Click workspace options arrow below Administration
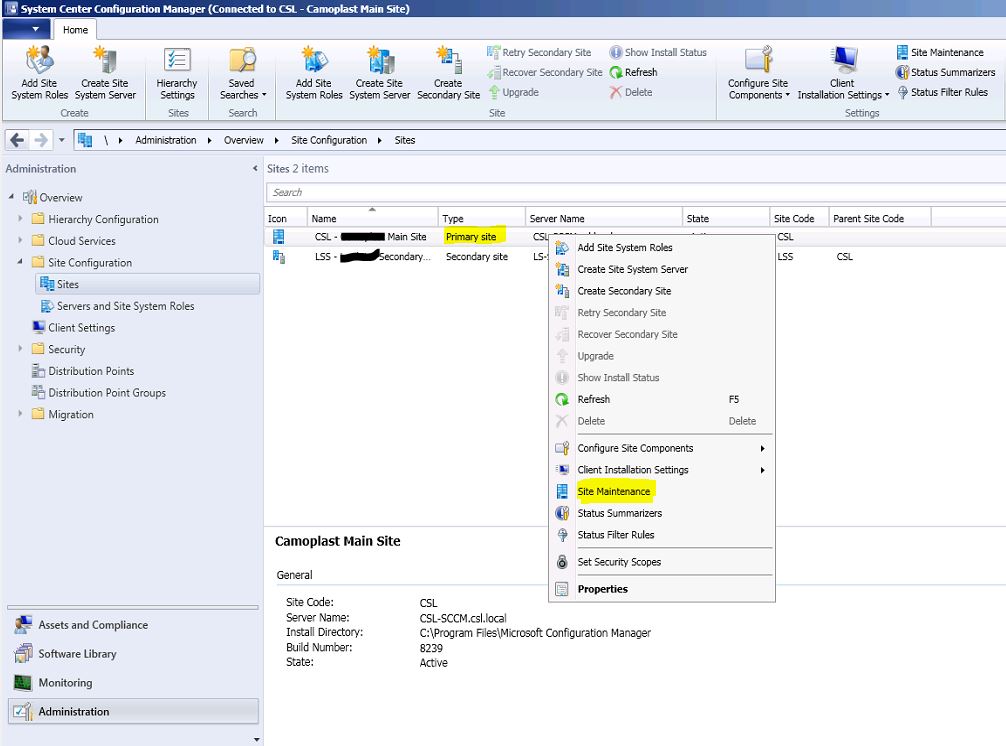 [257, 740]
